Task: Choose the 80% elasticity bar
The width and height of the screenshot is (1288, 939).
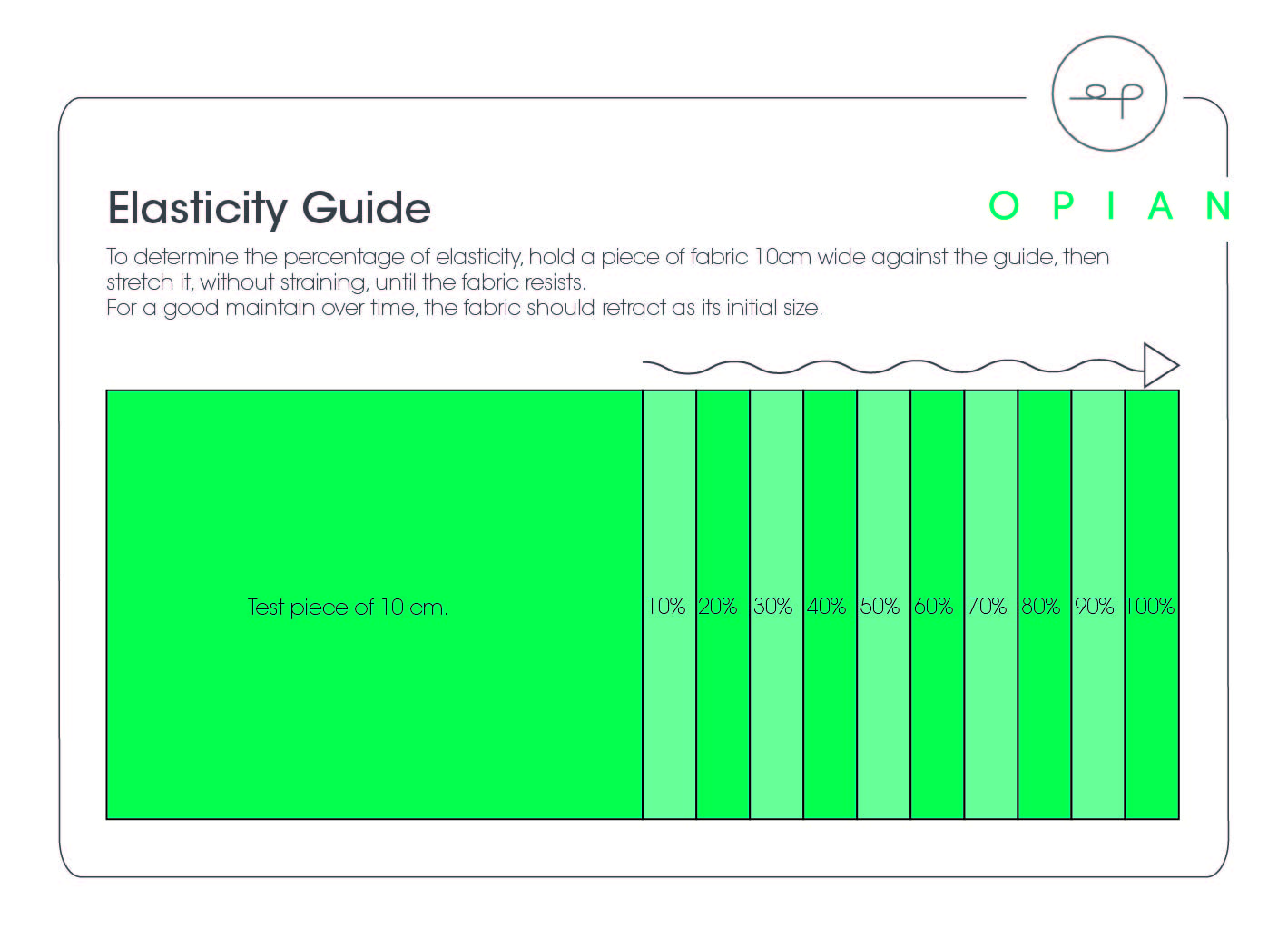Action: click(1044, 605)
